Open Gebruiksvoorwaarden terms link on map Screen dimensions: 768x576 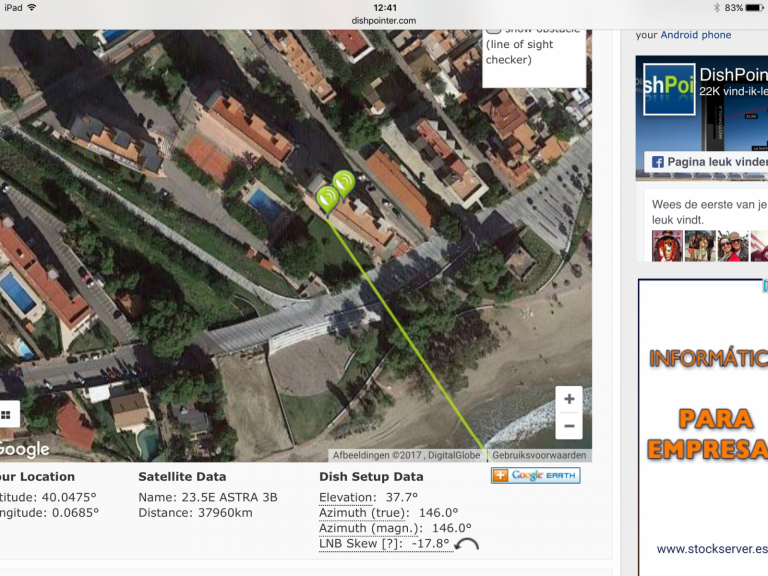pyautogui.click(x=540, y=455)
